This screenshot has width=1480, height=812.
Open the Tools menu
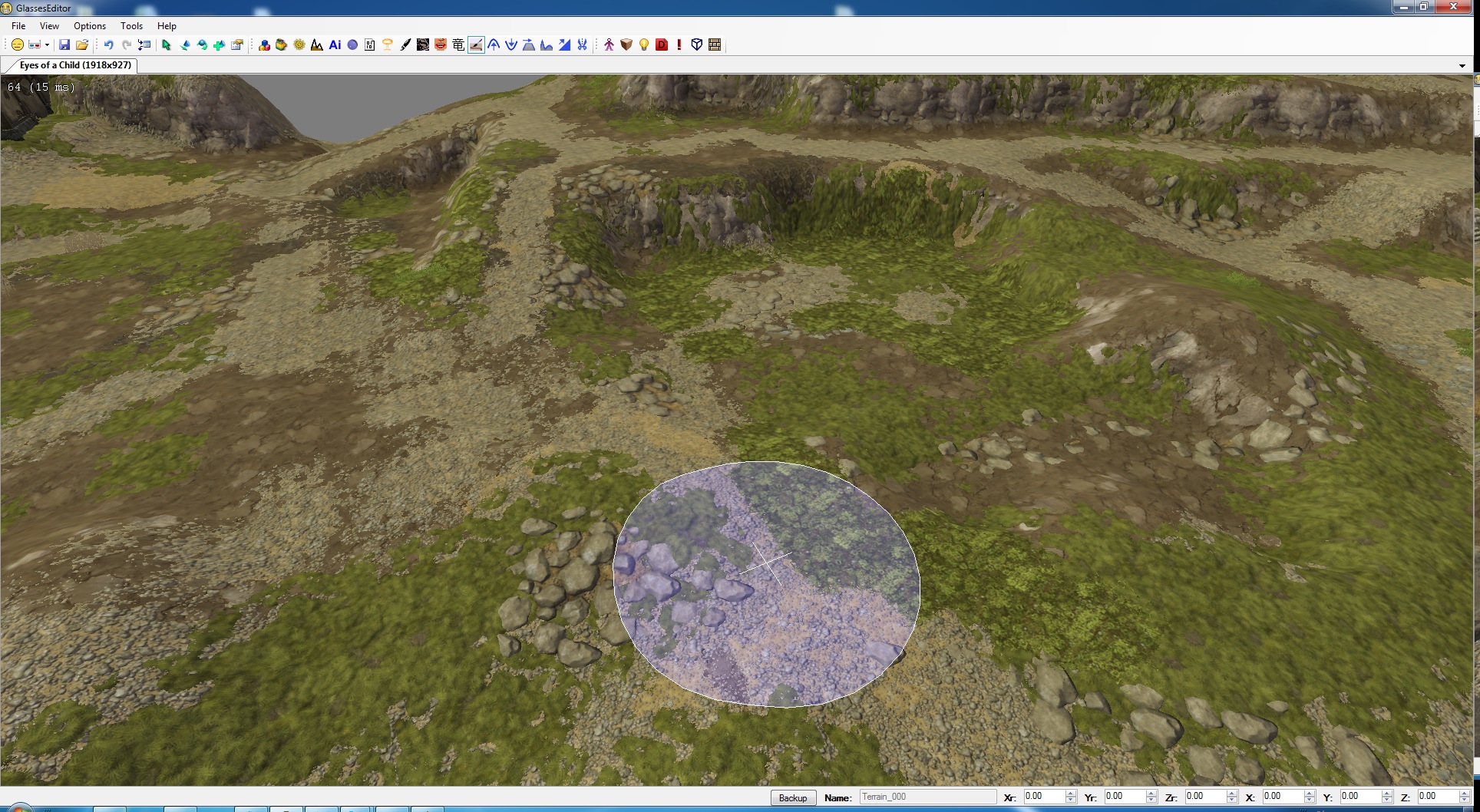(131, 26)
